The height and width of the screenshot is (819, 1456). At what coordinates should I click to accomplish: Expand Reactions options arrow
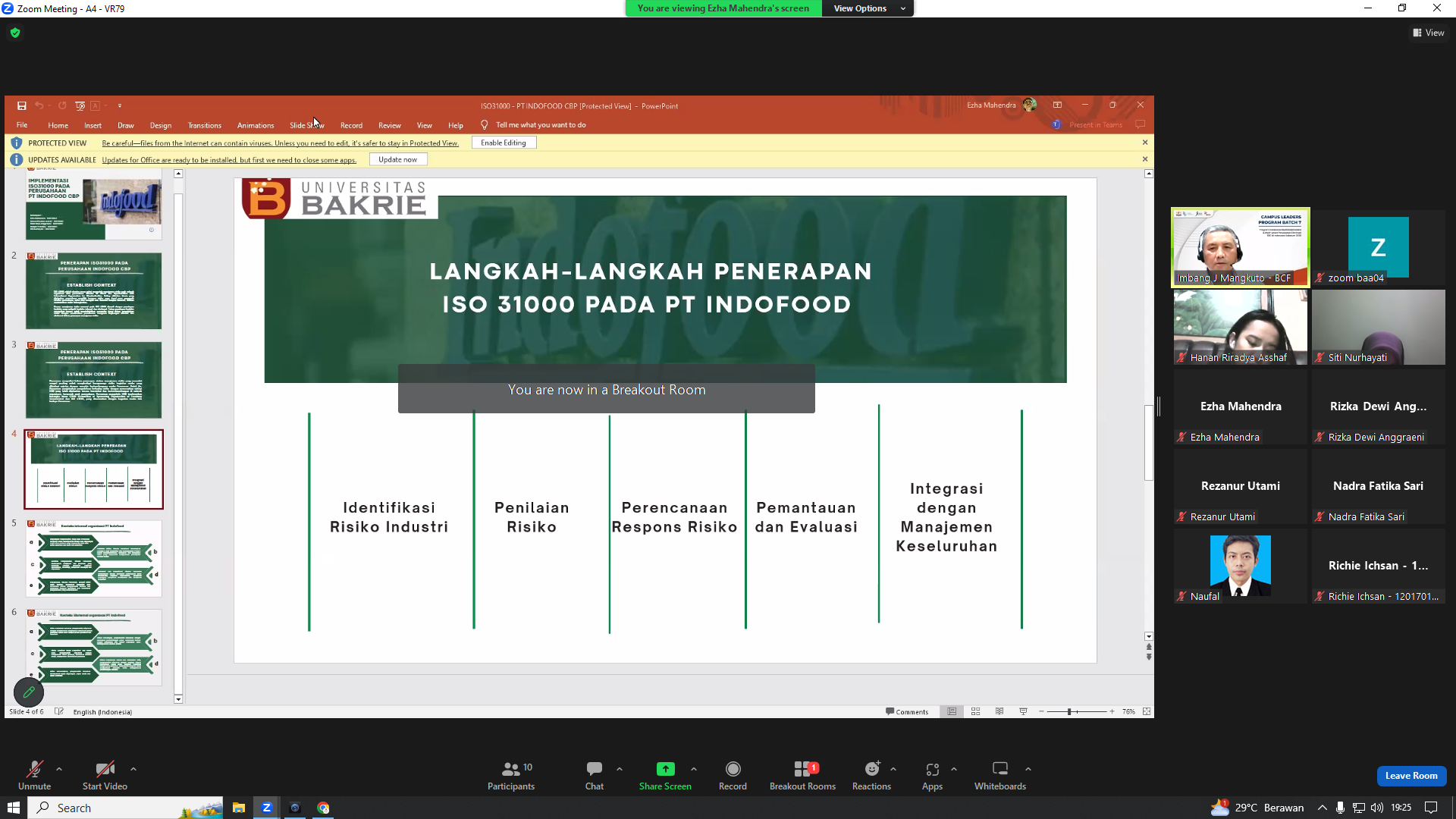tap(893, 769)
